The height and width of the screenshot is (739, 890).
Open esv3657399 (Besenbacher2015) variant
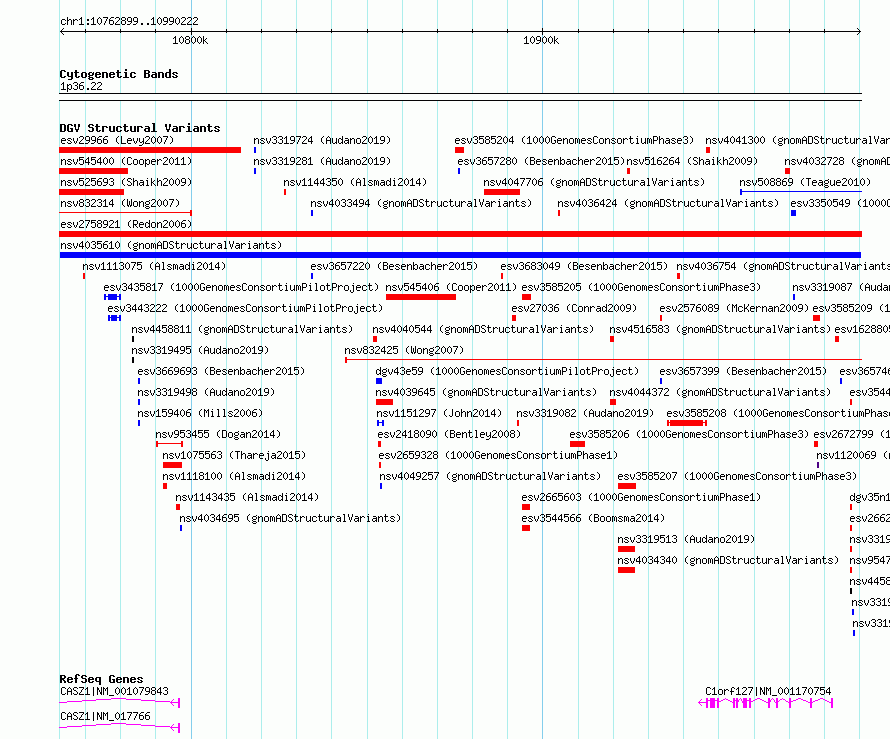click(x=742, y=371)
